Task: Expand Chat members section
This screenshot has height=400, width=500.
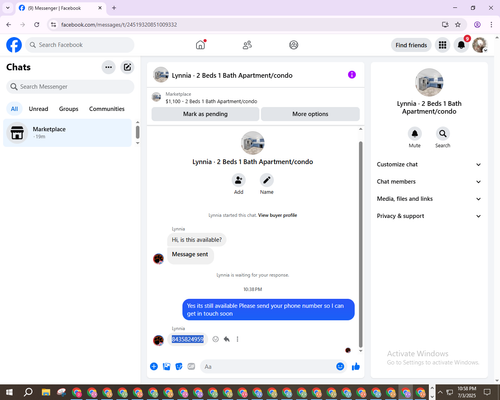Action: click(429, 182)
